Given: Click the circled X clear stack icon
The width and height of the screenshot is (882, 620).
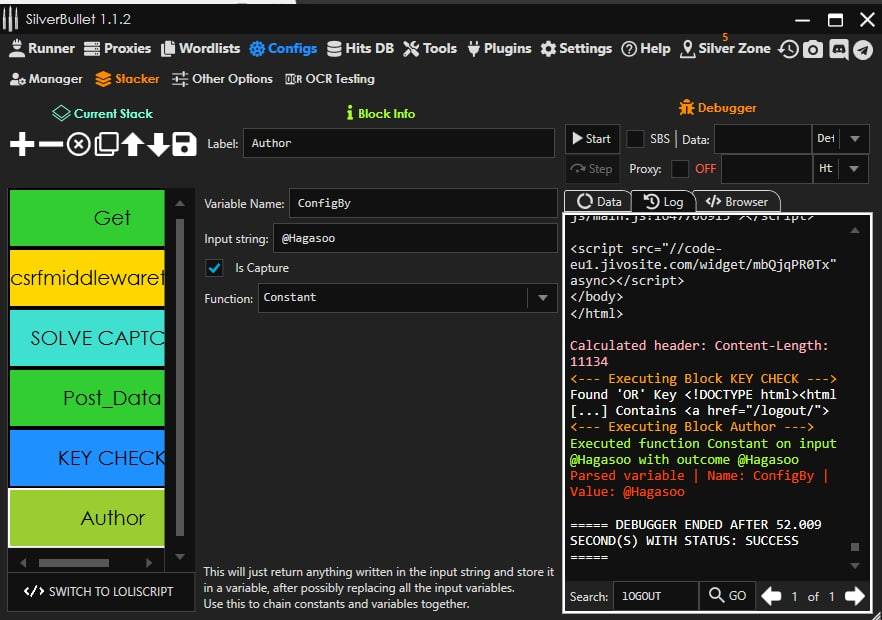Looking at the screenshot, I should [78, 145].
